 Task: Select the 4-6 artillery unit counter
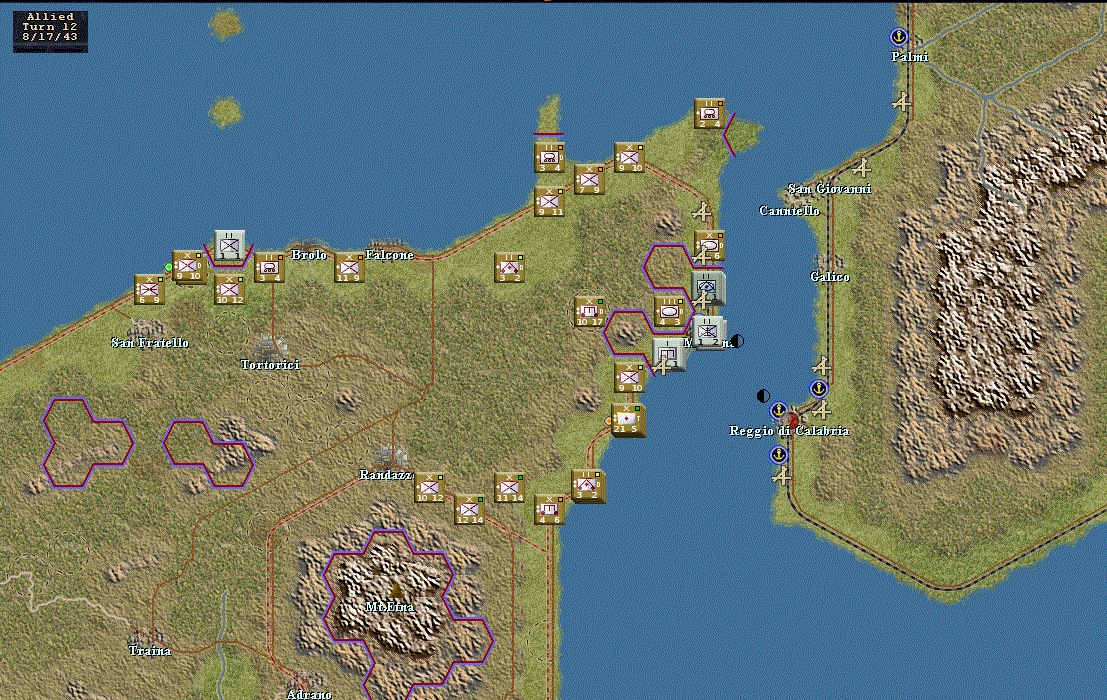click(549, 509)
